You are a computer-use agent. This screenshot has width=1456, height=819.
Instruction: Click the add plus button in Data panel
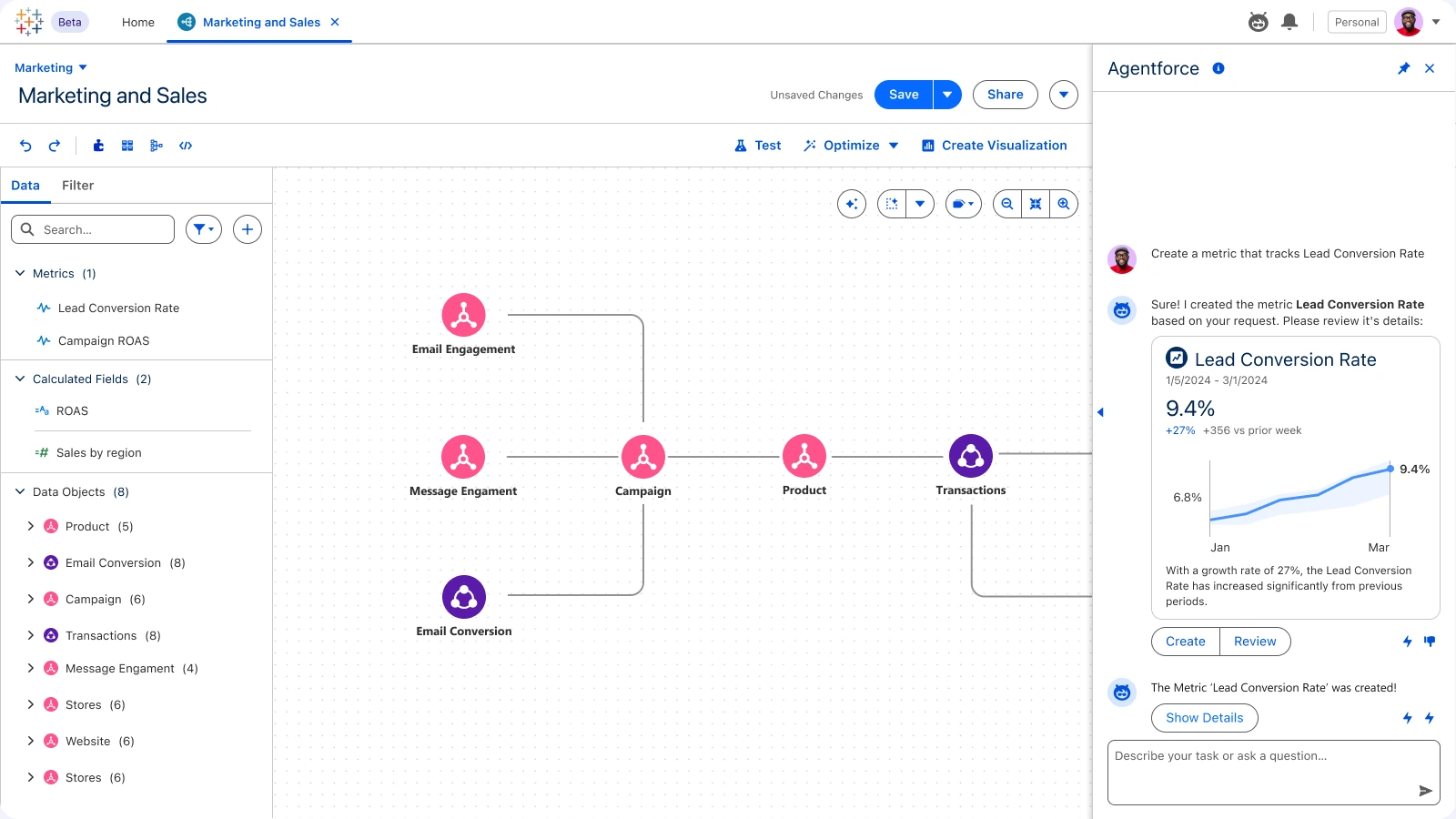248,229
